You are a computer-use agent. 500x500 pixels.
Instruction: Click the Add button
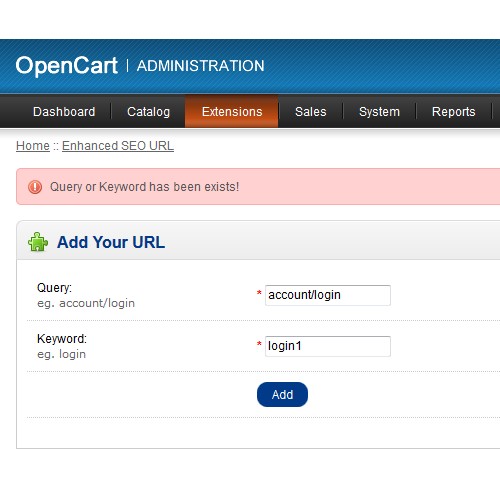pyautogui.click(x=282, y=395)
